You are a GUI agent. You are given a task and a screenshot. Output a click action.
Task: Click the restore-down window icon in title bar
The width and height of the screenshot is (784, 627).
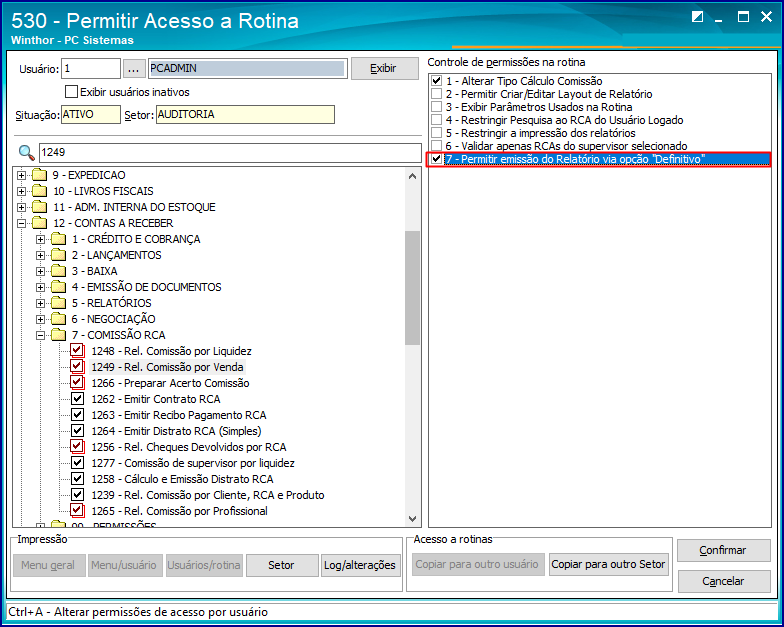point(698,16)
